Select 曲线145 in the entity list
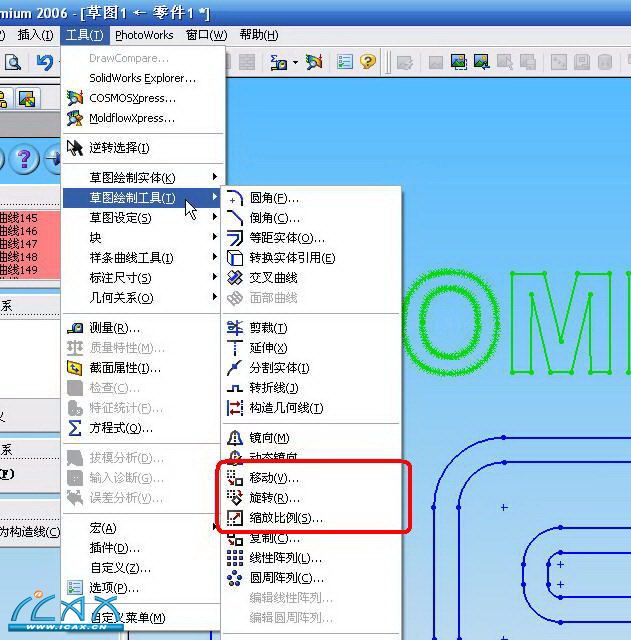This screenshot has width=631, height=640. 19,218
